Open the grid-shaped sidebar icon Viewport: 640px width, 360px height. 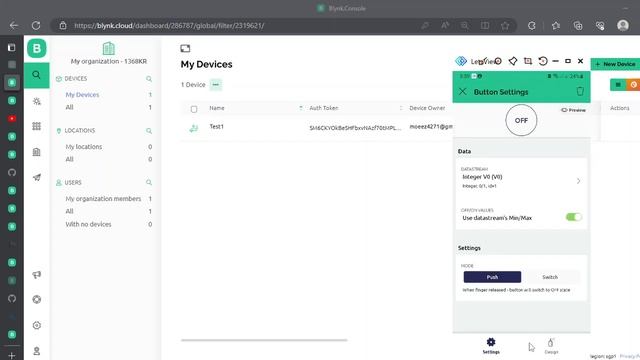tap(37, 126)
